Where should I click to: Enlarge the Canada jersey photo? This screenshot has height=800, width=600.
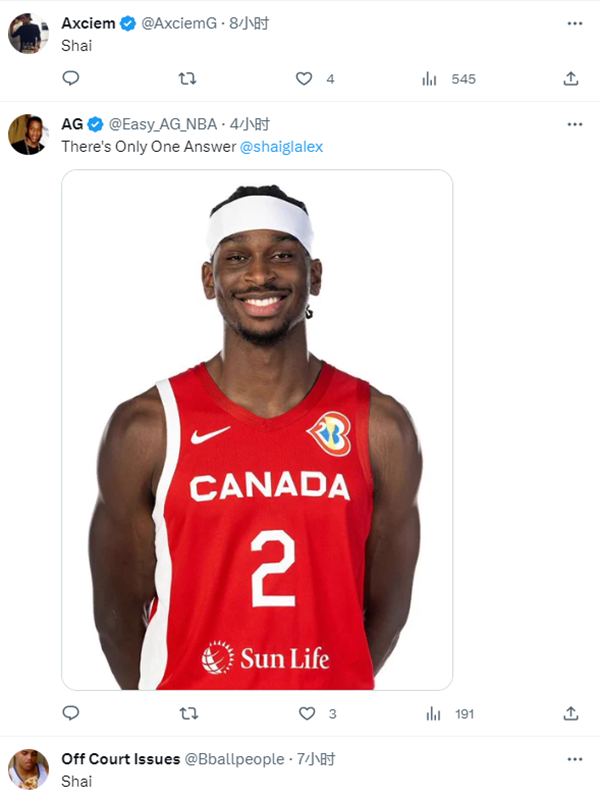[257, 430]
